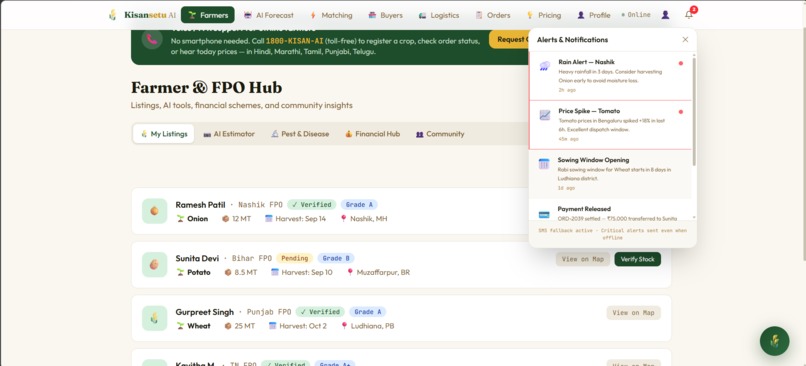Click Verify Stock for Sunita Devi
806x366 pixels.
point(637,259)
